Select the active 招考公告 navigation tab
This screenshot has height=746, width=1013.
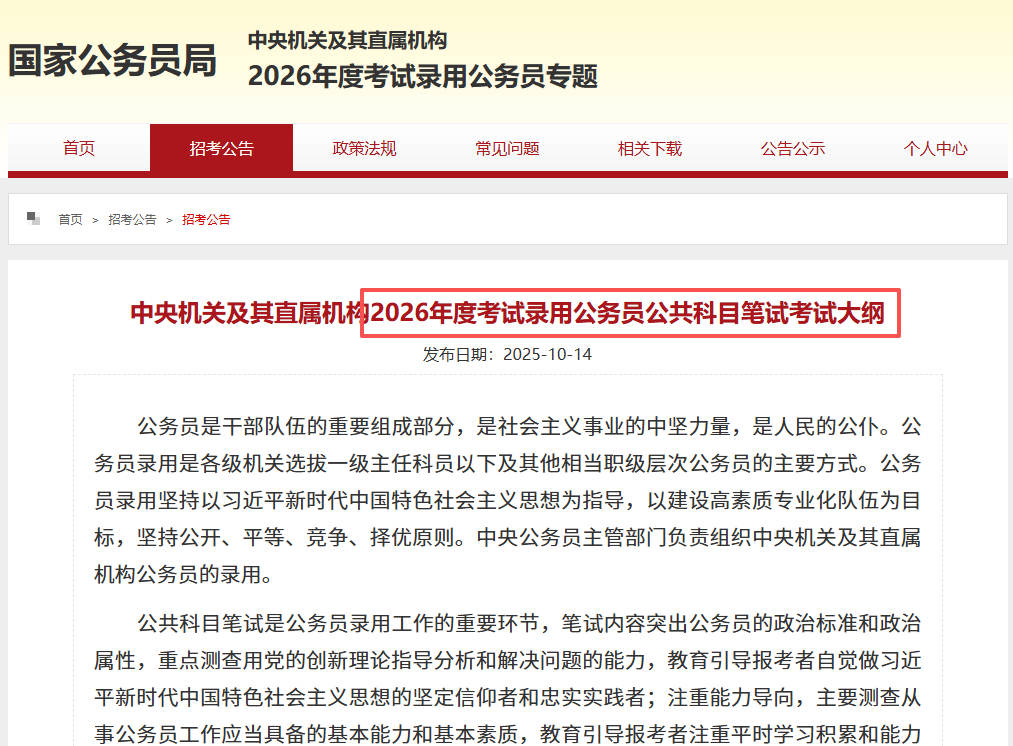tap(221, 148)
